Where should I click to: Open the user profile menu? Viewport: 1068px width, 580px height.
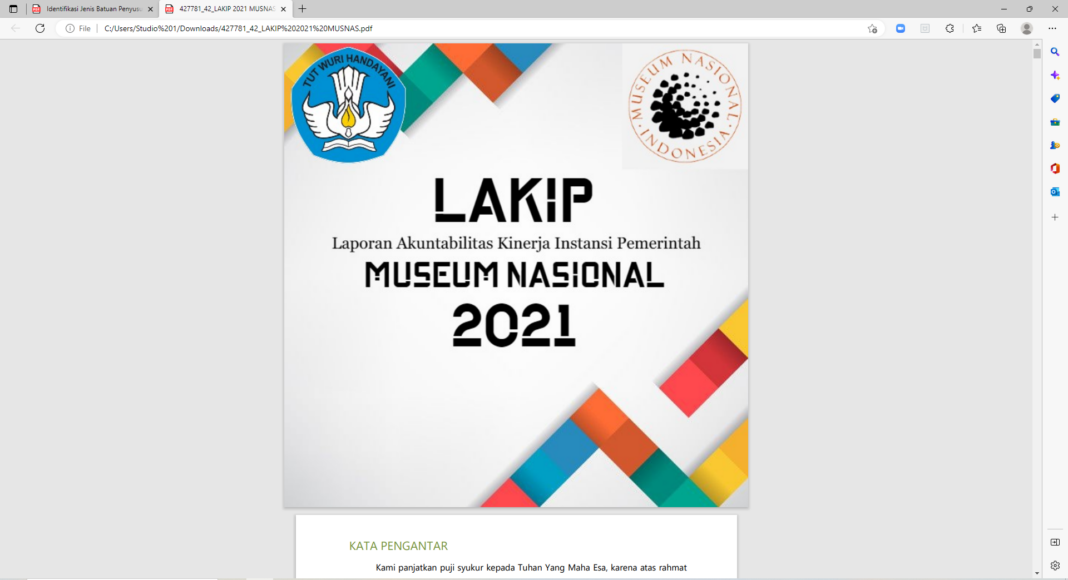point(1026,29)
